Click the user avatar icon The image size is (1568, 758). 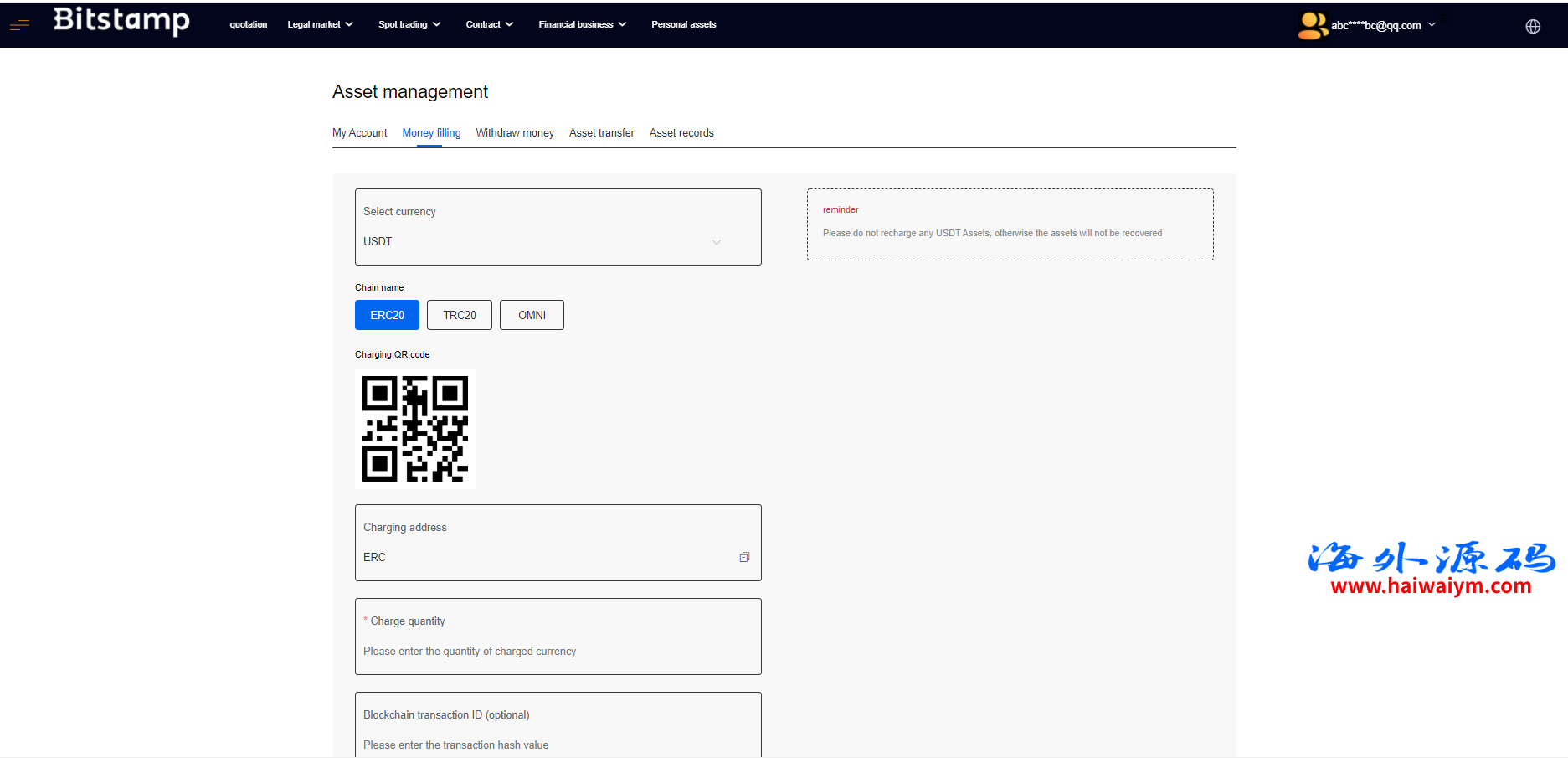(x=1312, y=25)
